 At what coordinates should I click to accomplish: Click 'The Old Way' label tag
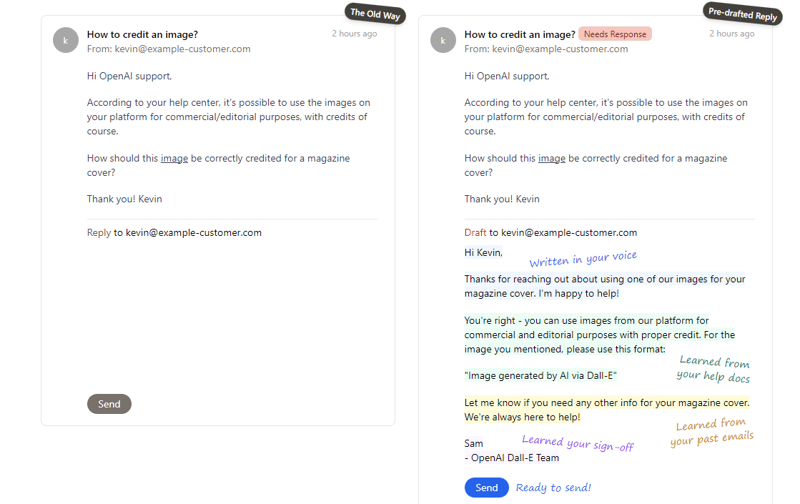click(x=375, y=14)
